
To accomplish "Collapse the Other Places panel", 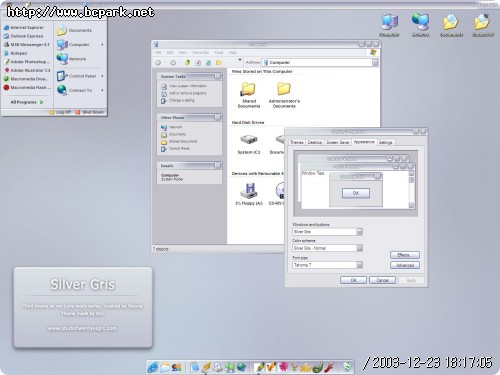I will 218,118.
